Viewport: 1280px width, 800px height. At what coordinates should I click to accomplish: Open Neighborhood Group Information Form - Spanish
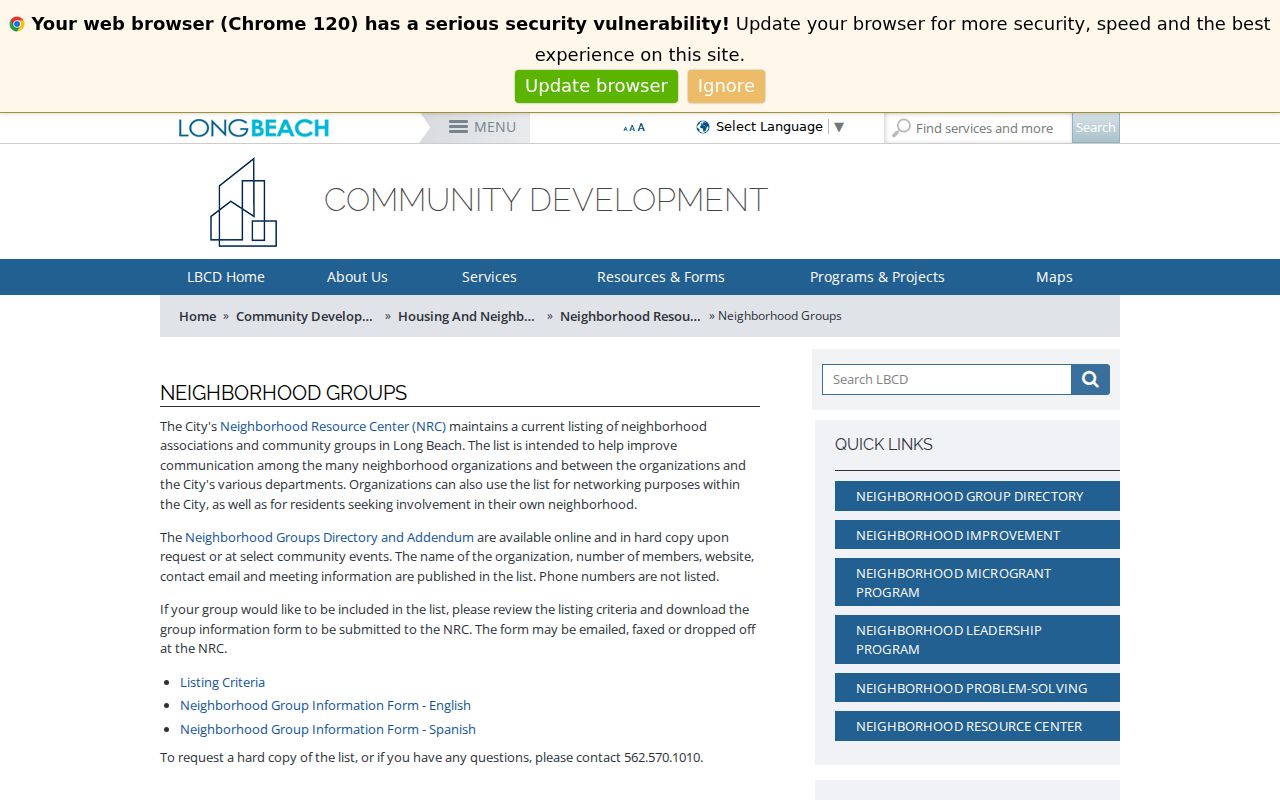(x=328, y=729)
